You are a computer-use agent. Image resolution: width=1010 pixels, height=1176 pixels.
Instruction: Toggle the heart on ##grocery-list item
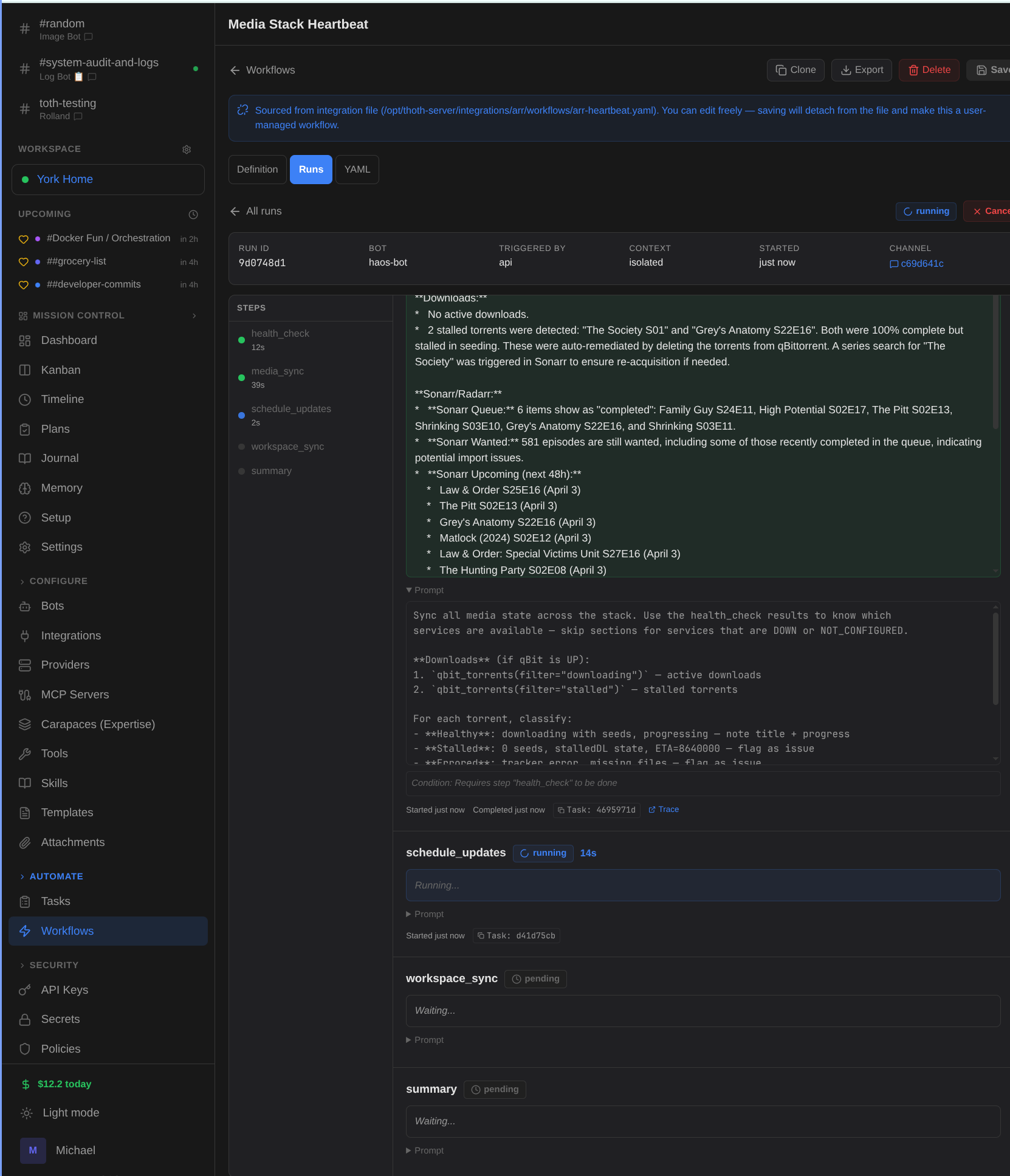coord(24,262)
